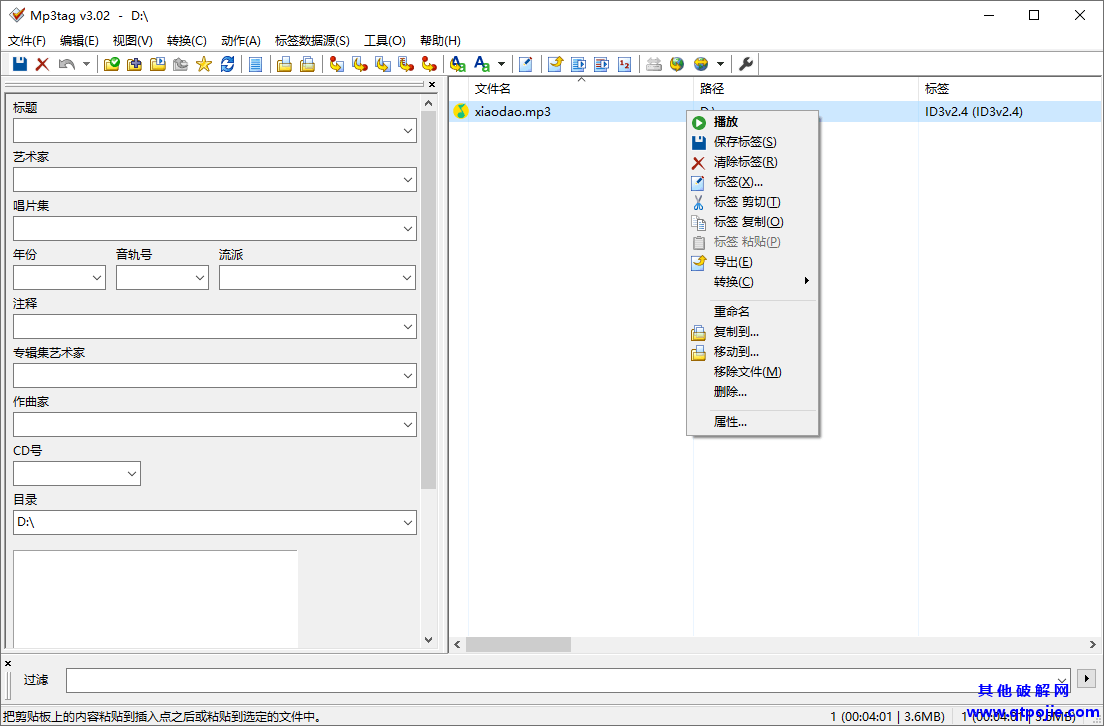
Task: Click the Tag - Tag converter toolbar icon
Action: [429, 64]
